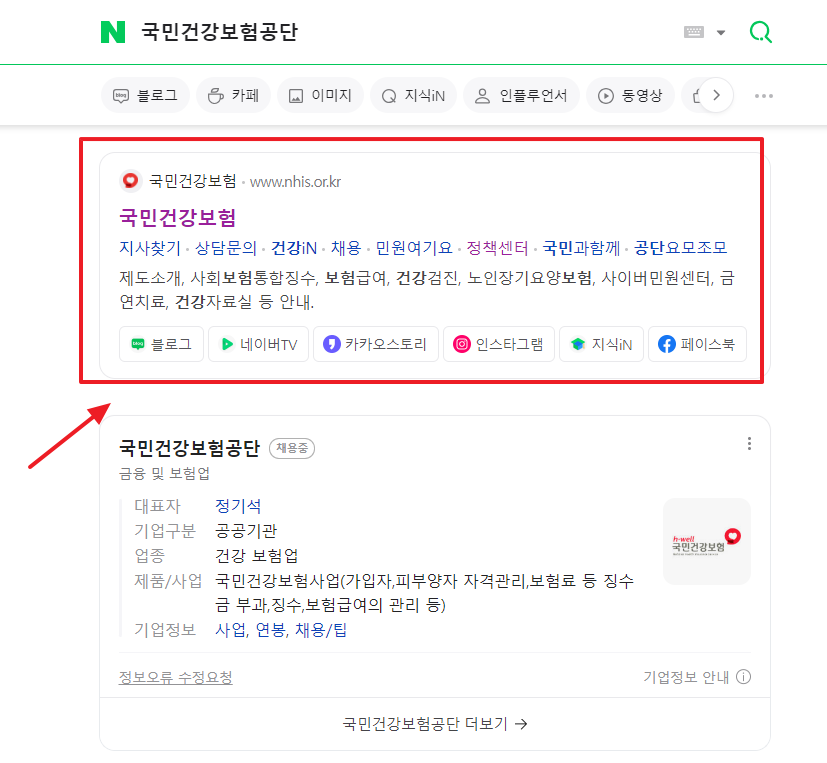Click the 국민건강보험 red heart favicon
This screenshot has height=763, width=827.
(x=130, y=181)
